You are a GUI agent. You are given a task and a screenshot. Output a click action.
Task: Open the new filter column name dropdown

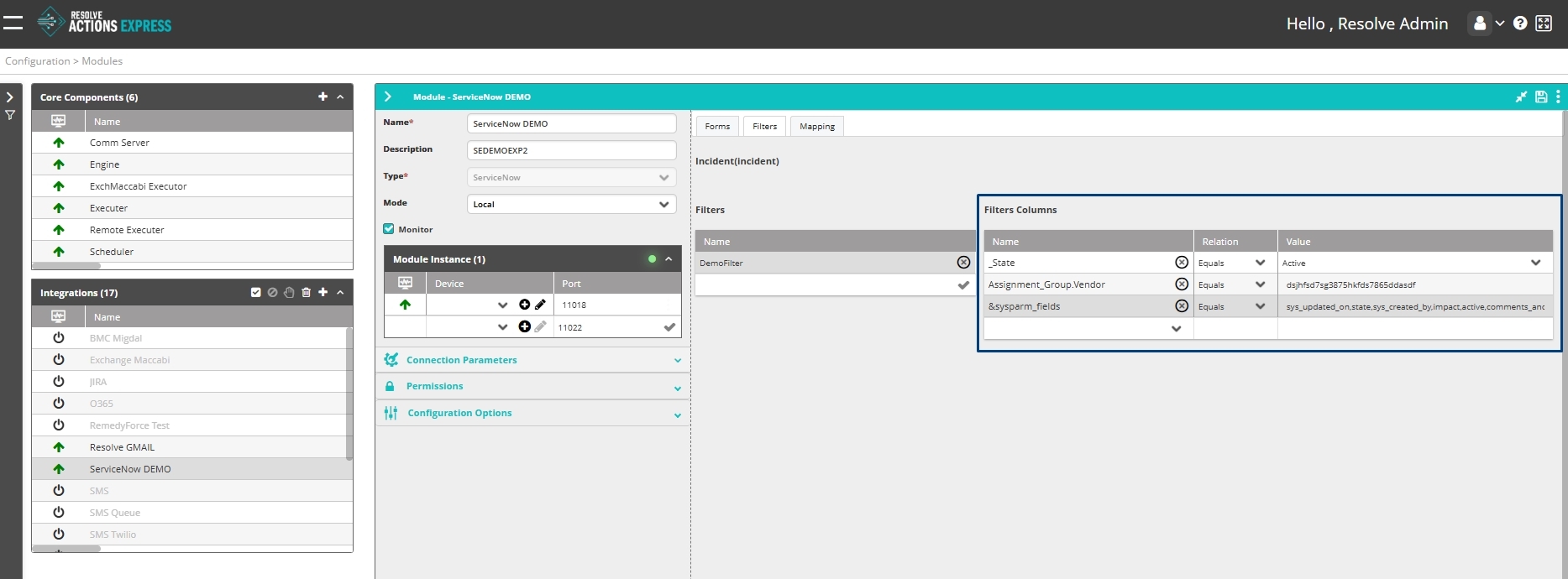pos(1176,329)
